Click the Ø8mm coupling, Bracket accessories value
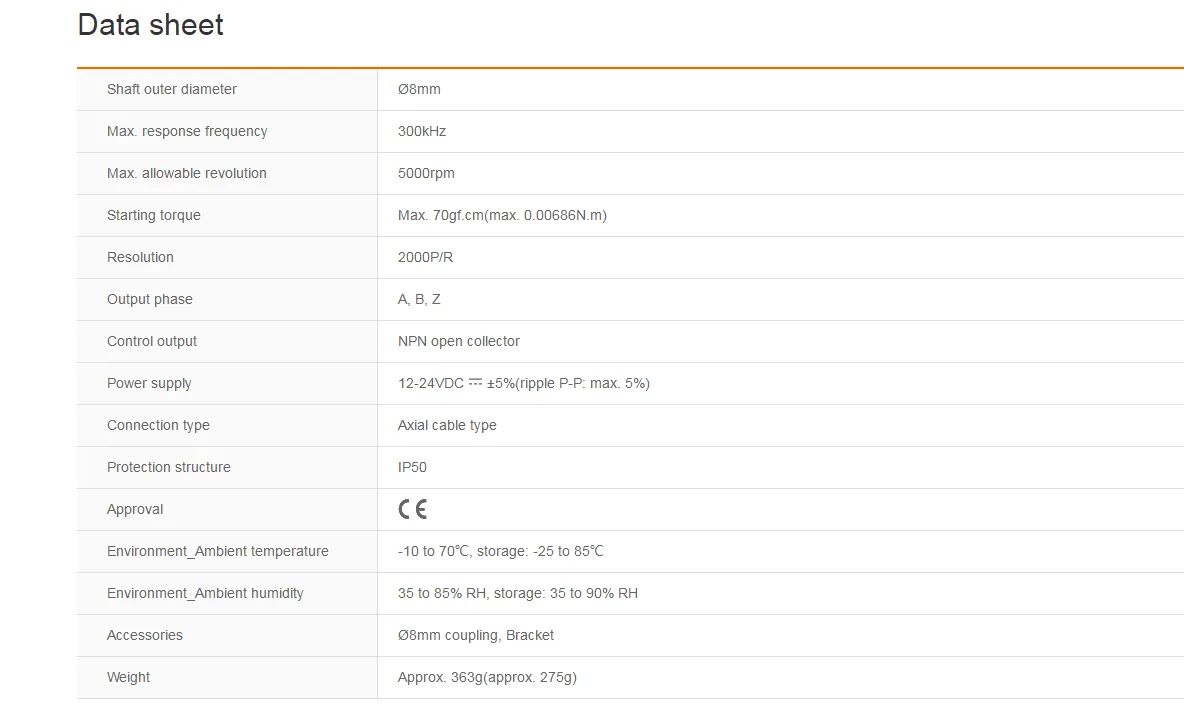This screenshot has height=704, width=1184. [476, 635]
